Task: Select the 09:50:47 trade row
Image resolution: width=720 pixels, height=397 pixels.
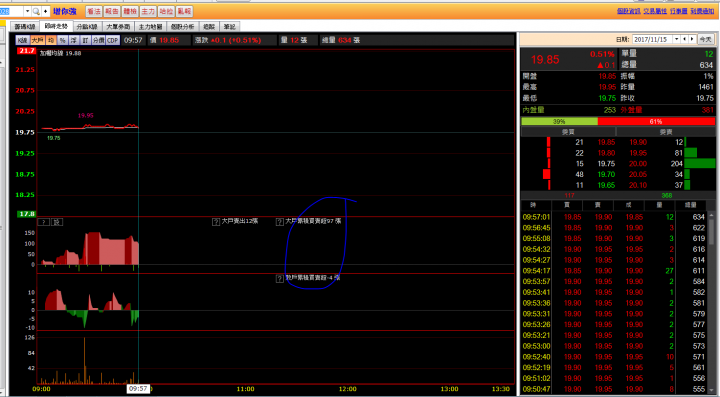Action: click(x=614, y=389)
